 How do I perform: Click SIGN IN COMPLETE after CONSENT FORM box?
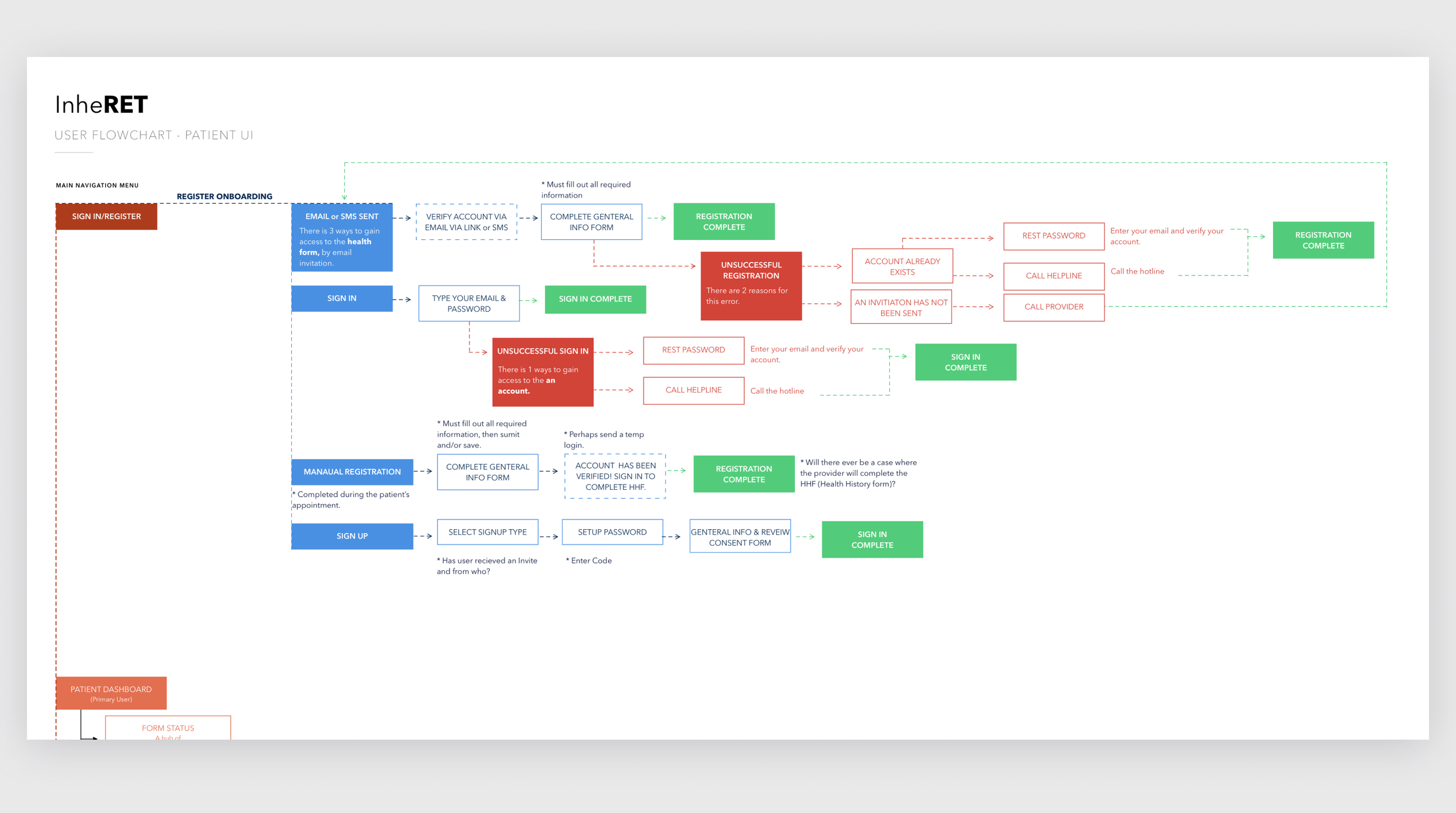[x=872, y=540]
